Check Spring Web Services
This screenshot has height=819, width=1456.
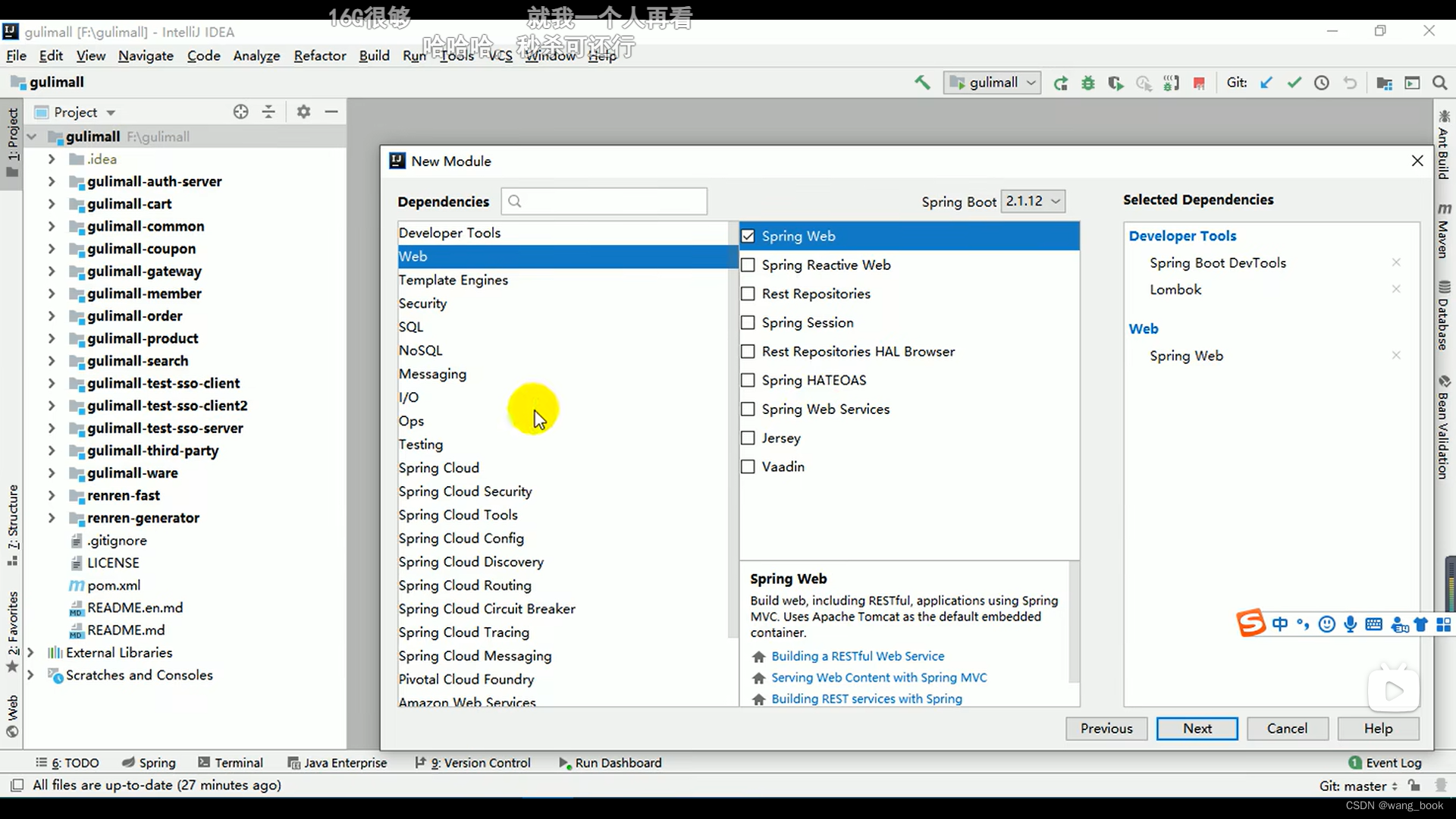(748, 409)
